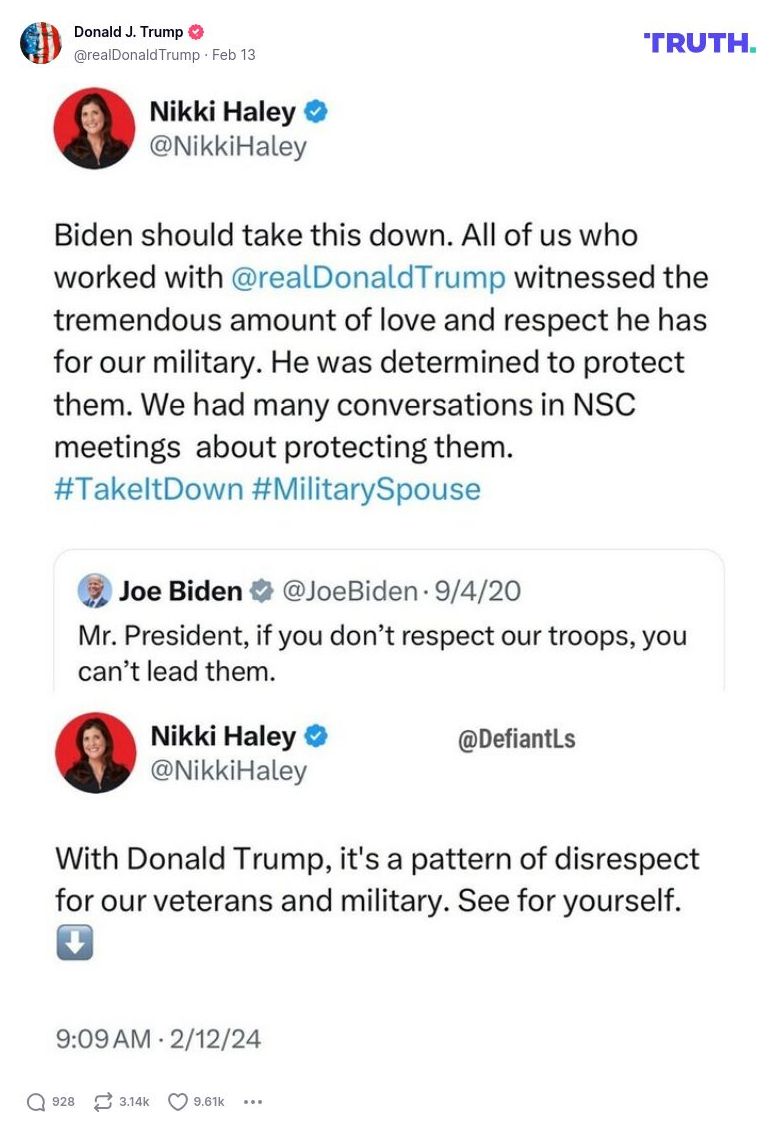Click Joe Biden's small profile picture
This screenshot has height=1132, width=777.
(x=95, y=591)
